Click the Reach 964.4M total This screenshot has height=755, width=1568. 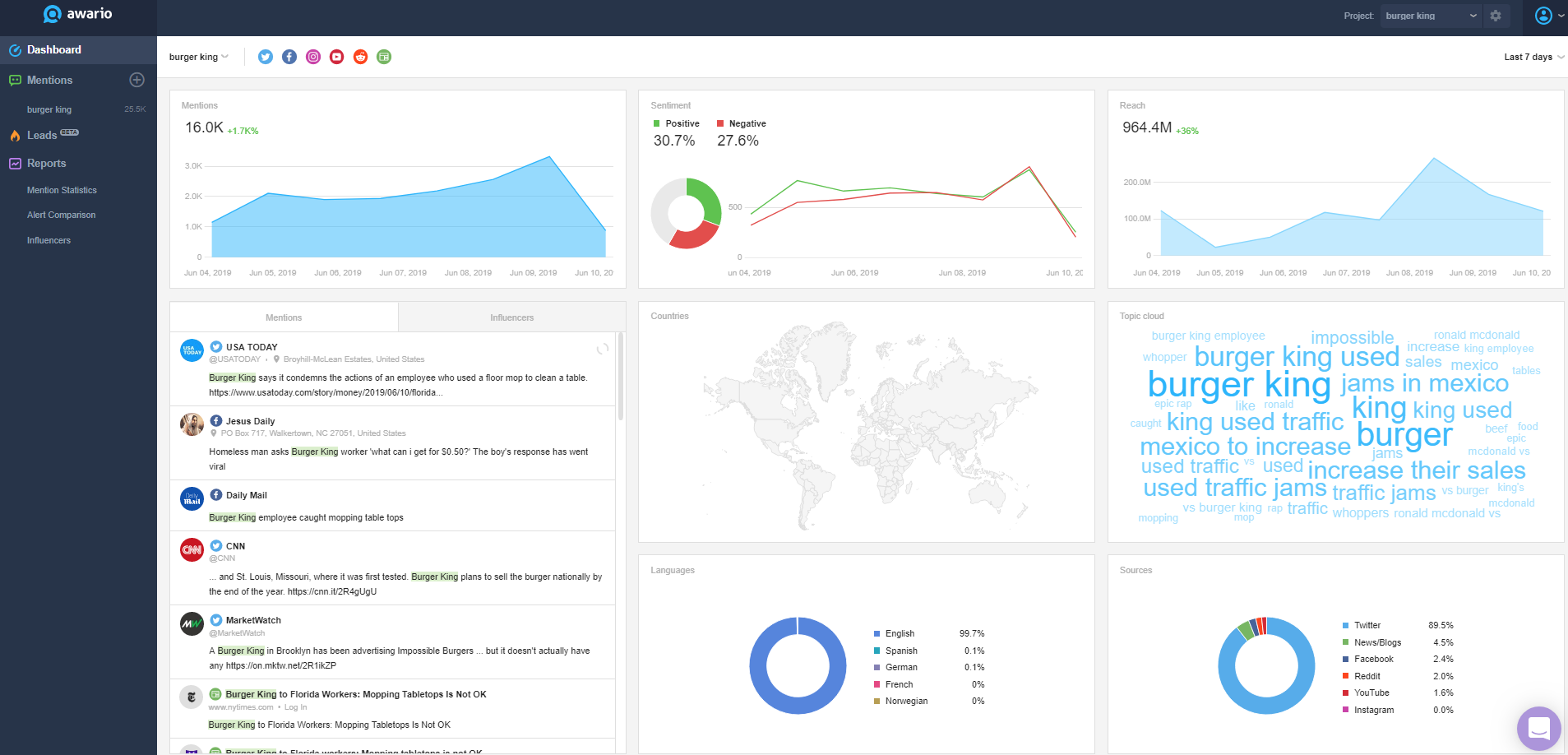pyautogui.click(x=1147, y=127)
